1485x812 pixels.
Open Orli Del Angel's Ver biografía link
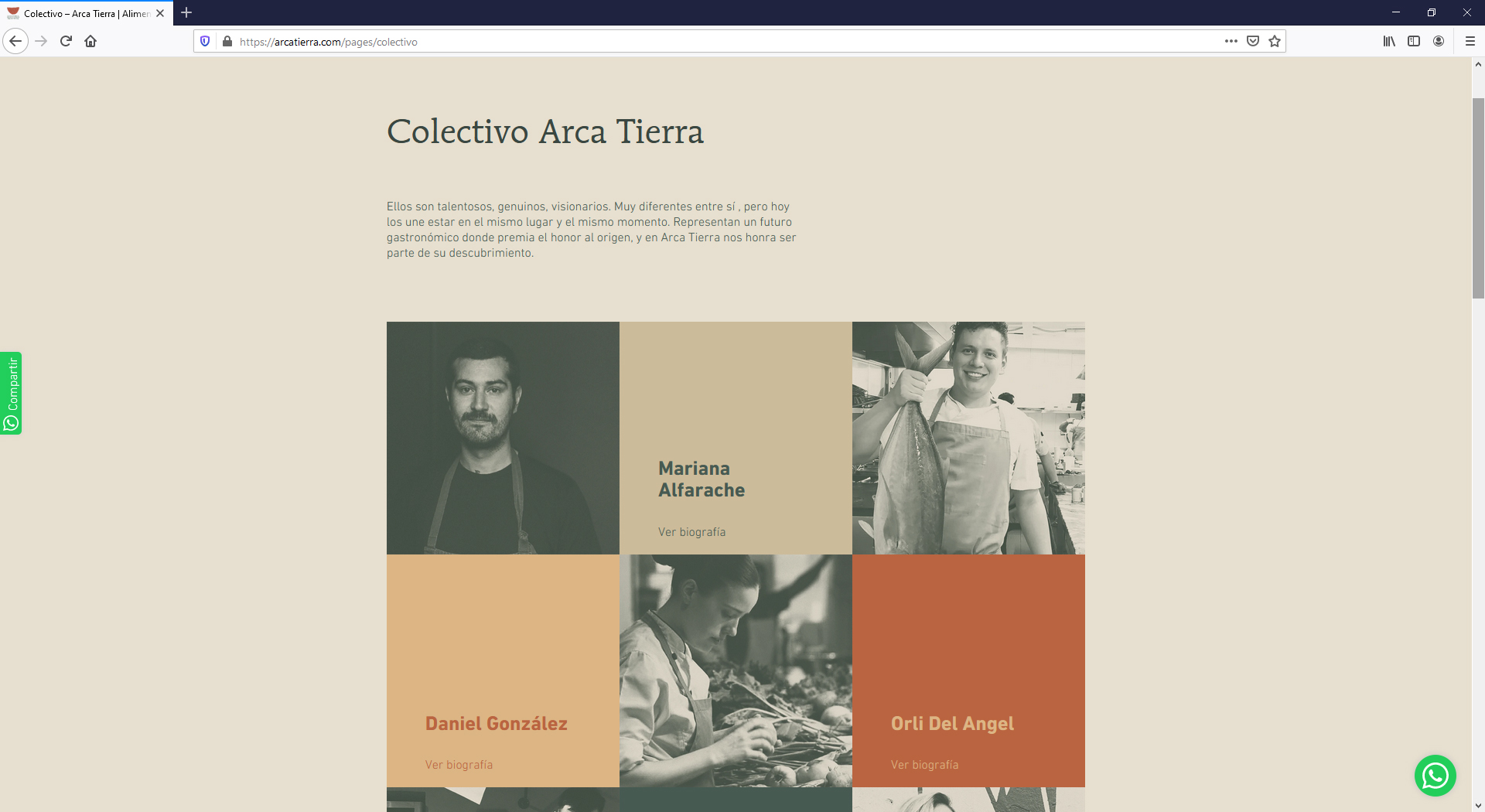924,765
